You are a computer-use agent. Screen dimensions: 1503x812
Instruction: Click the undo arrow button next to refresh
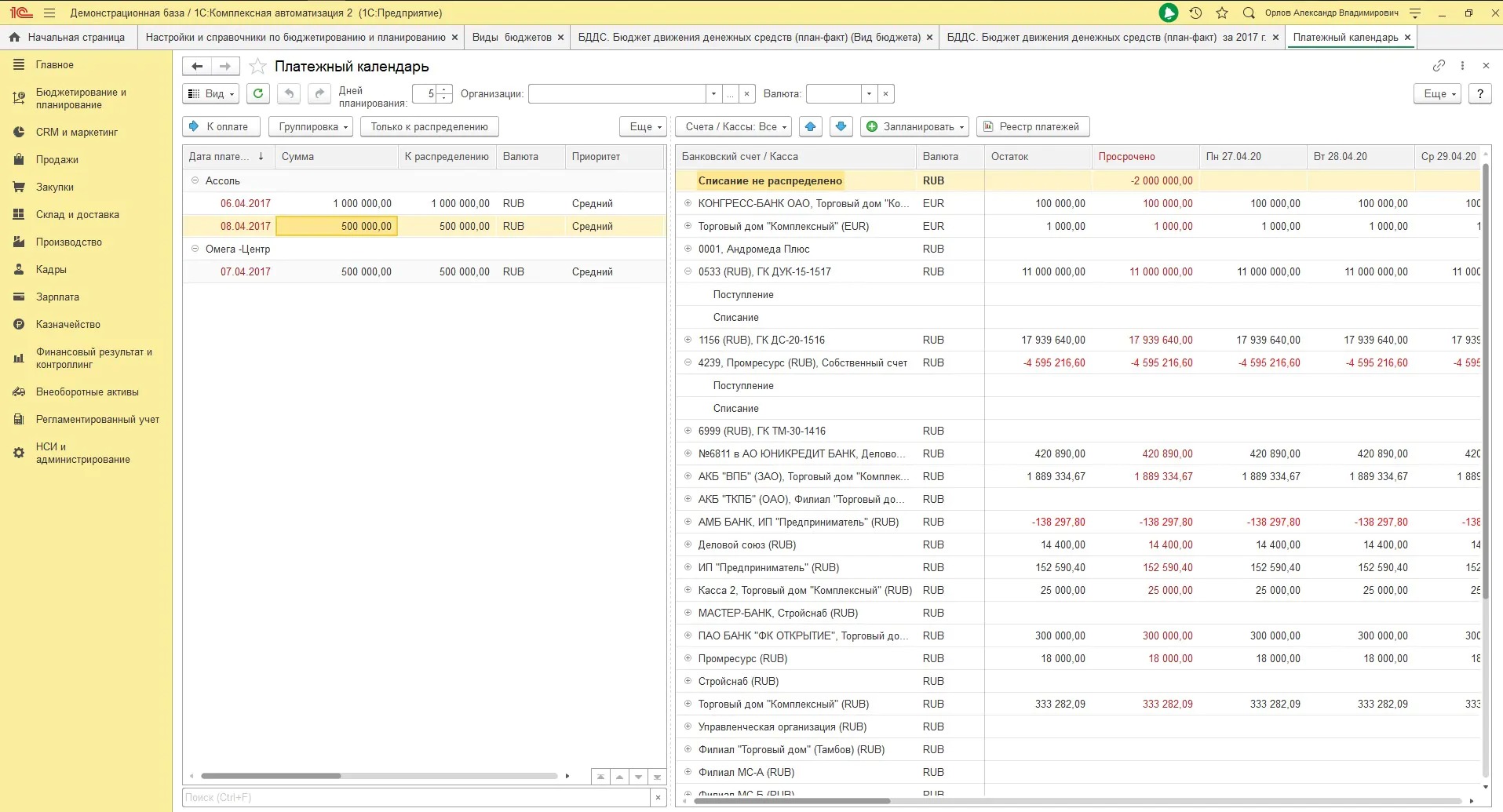coord(289,93)
